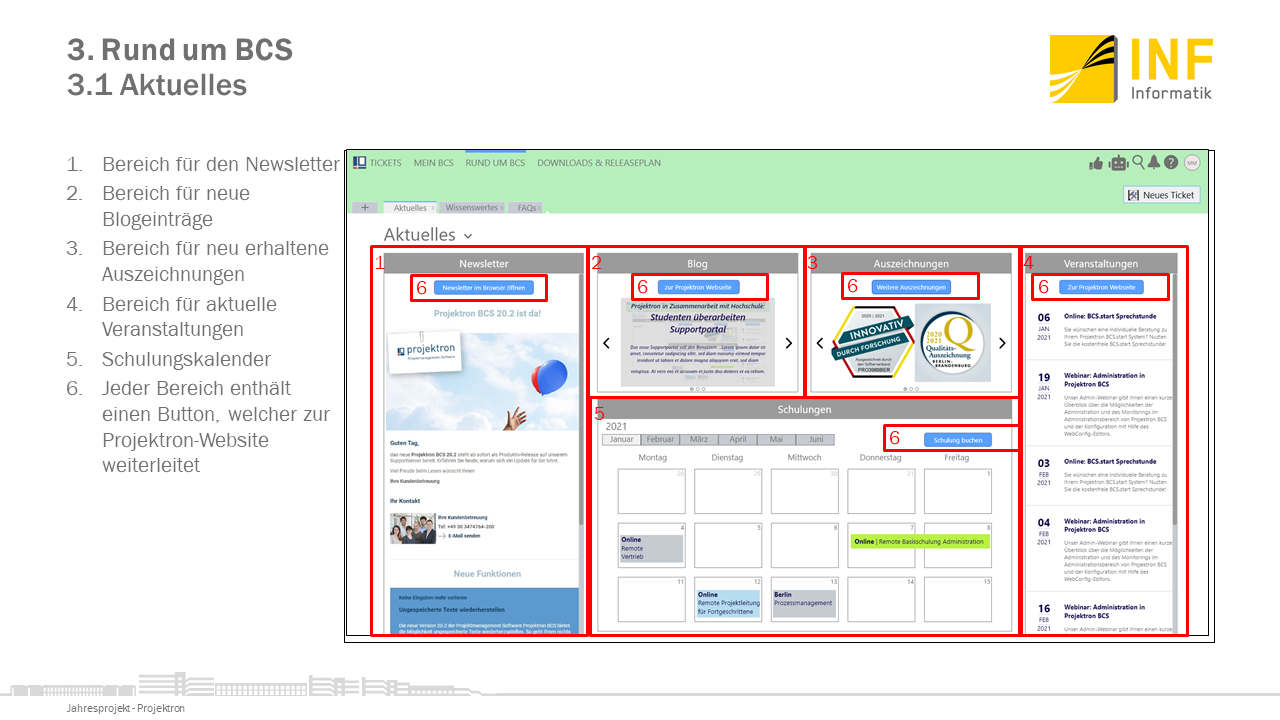1280x720 pixels.
Task: Click the Veranstaltungen panel scrollbar
Action: click(1175, 400)
